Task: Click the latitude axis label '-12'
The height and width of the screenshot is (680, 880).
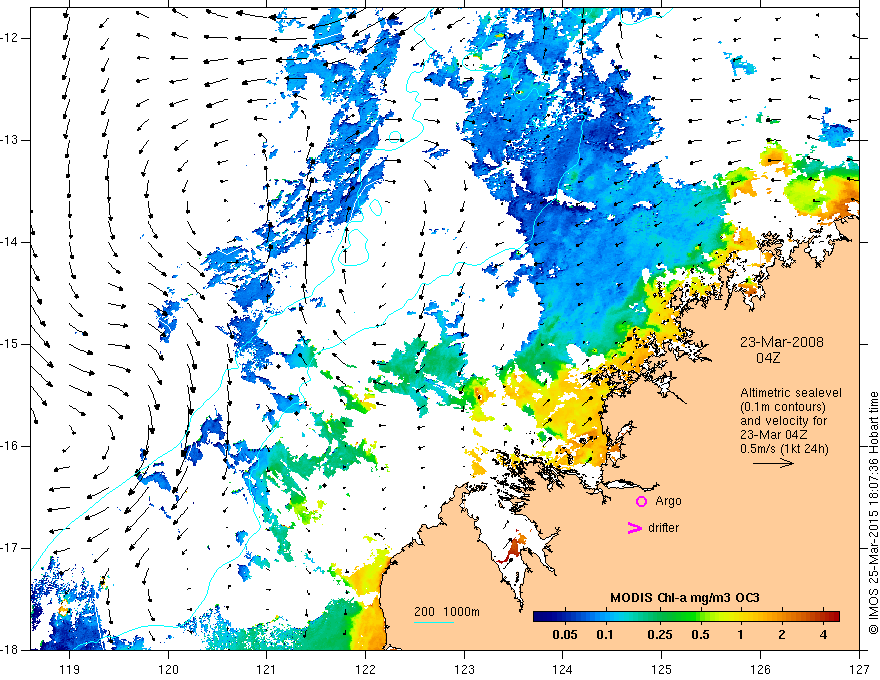Action: click(x=11, y=38)
